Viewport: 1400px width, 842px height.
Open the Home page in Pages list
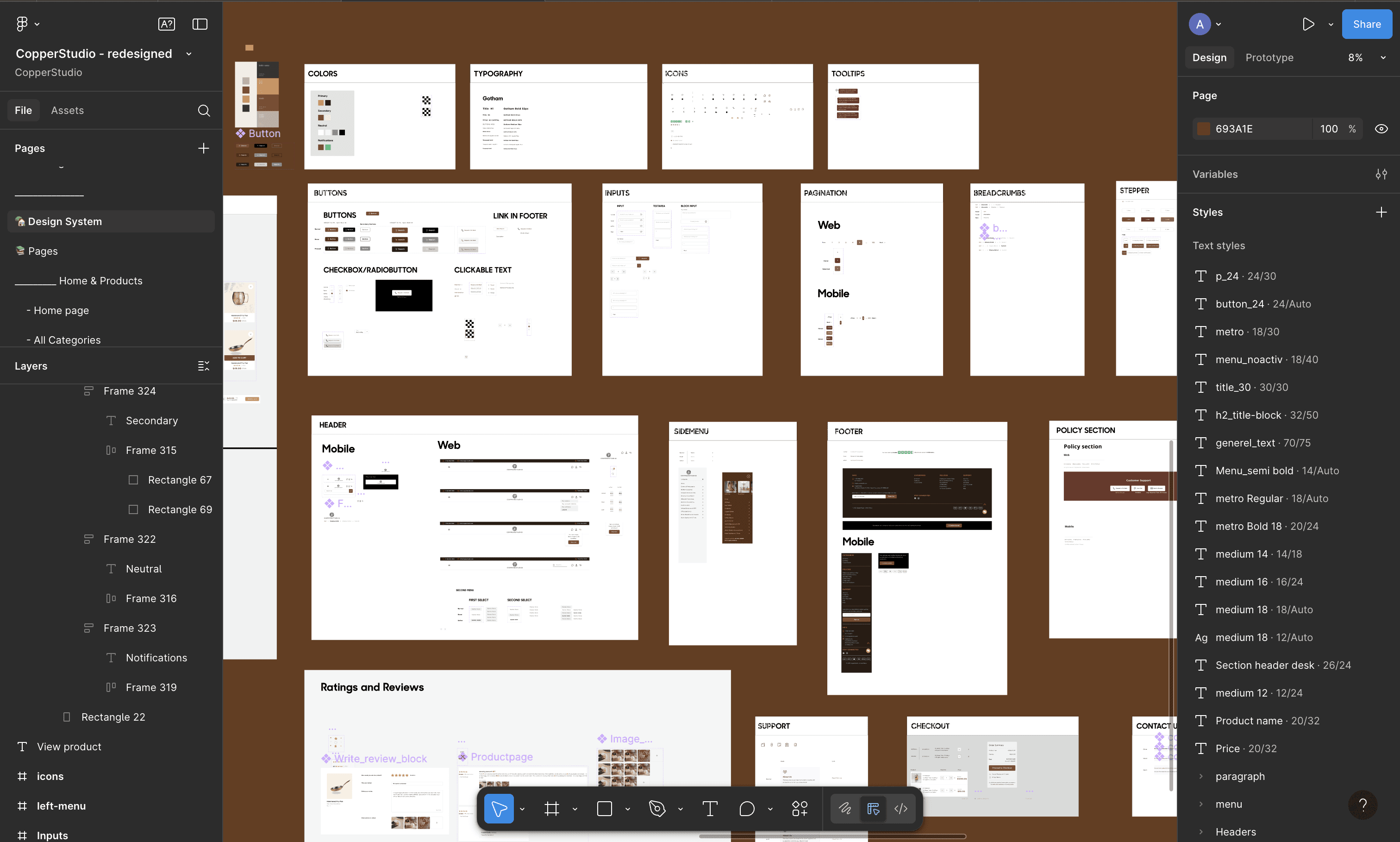[x=61, y=310]
